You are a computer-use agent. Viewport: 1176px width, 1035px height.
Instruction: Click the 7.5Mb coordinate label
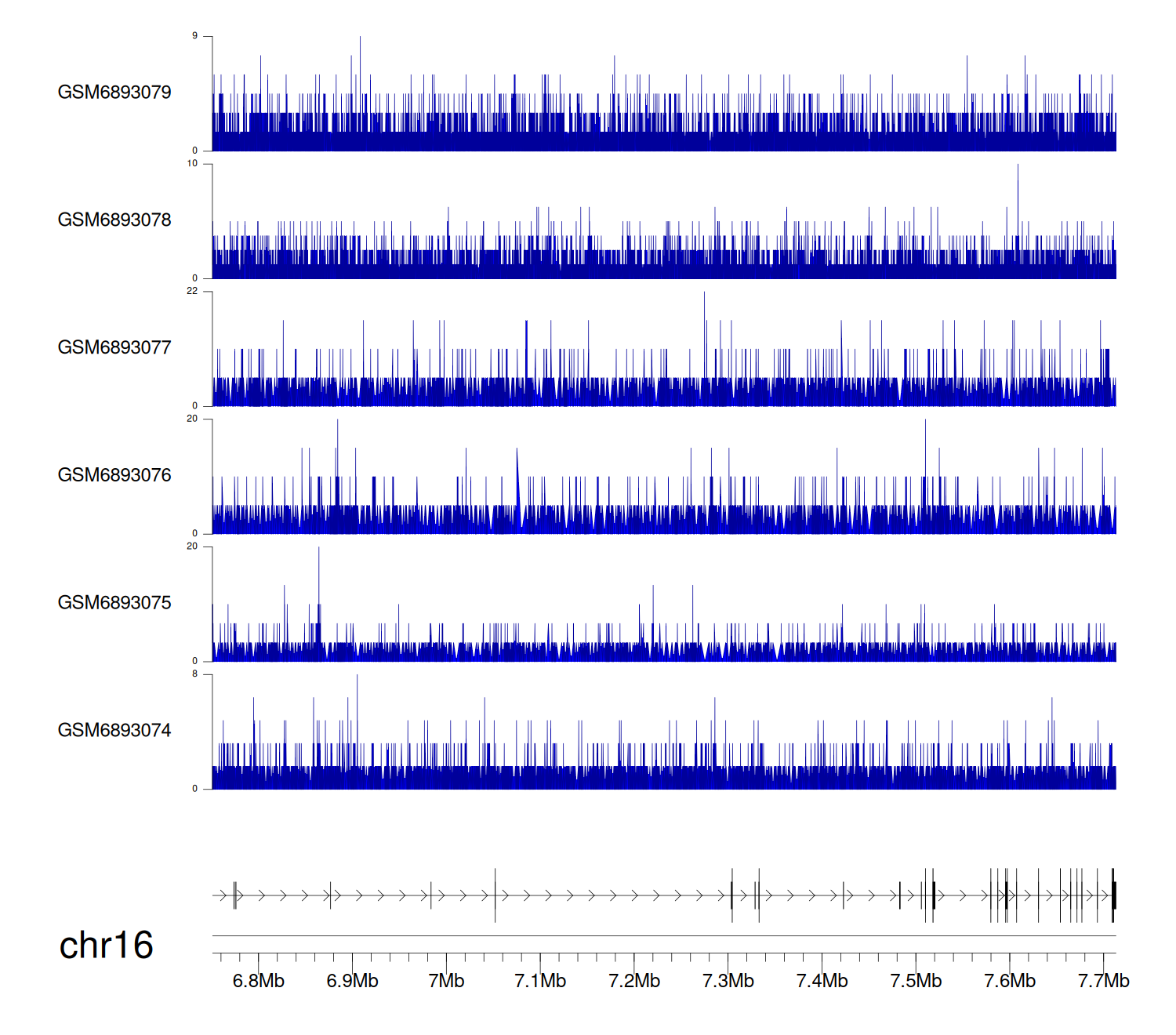tap(916, 981)
